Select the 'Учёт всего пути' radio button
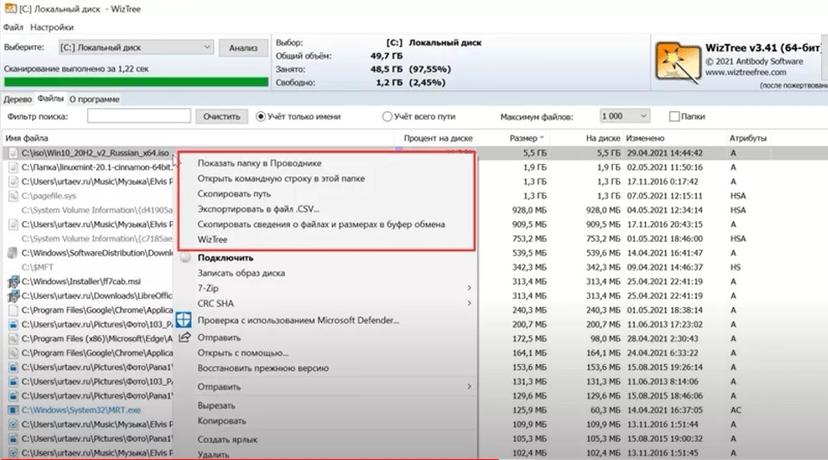Image resolution: width=828 pixels, height=460 pixels. tap(387, 117)
